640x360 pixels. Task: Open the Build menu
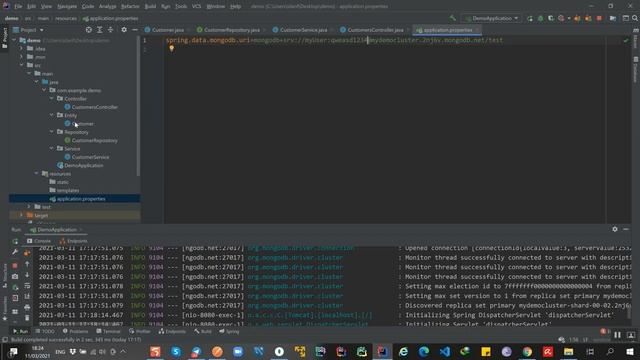[150, 7]
